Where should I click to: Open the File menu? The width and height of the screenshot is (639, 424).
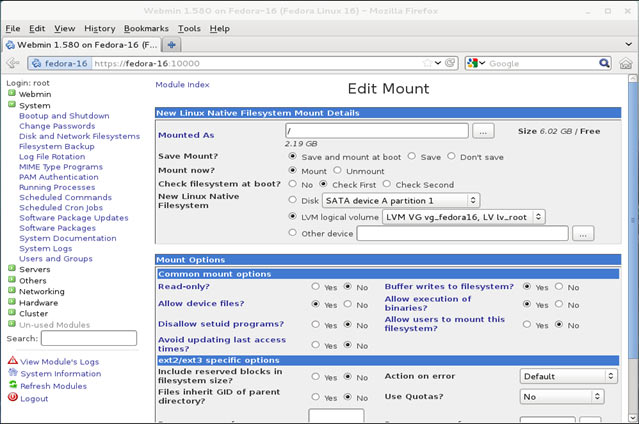13,29
